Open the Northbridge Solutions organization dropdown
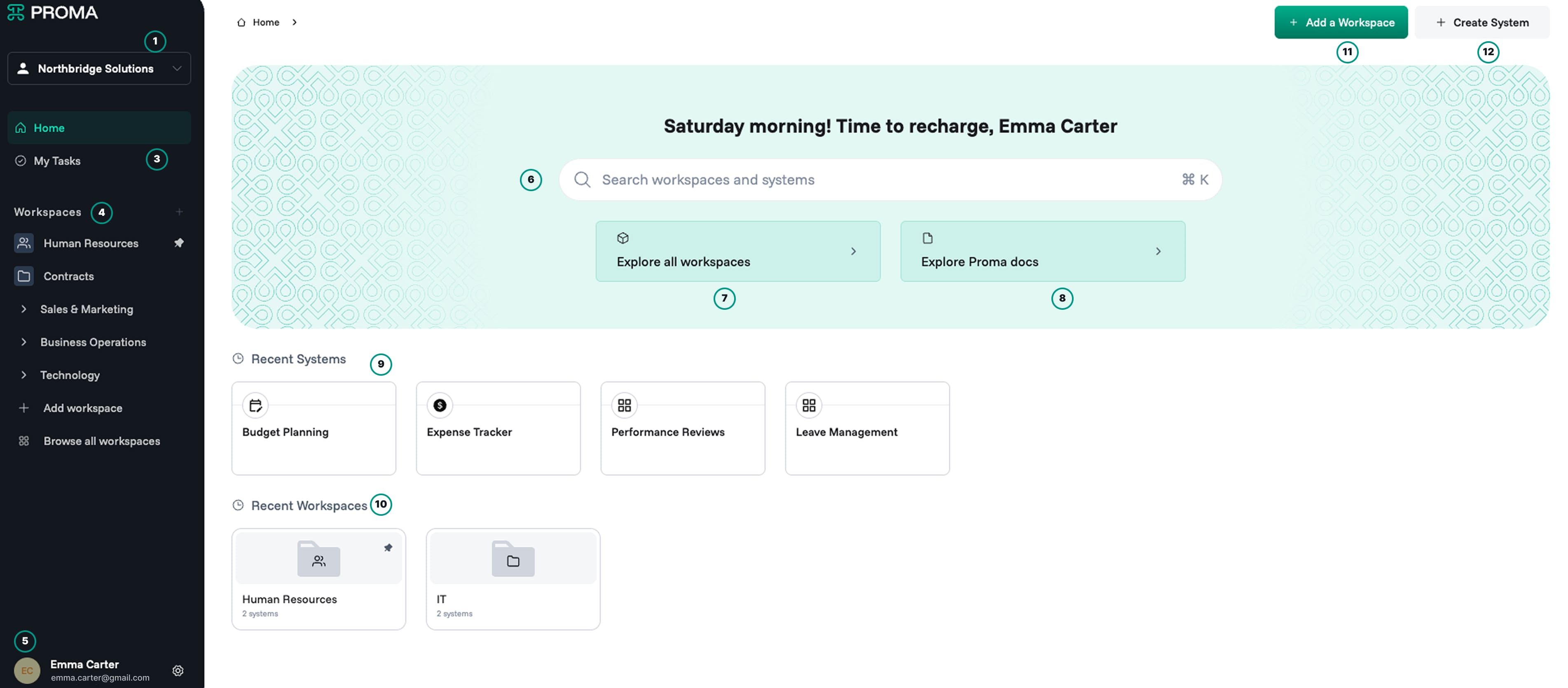Screen dimensions: 1568x688 [x=99, y=69]
